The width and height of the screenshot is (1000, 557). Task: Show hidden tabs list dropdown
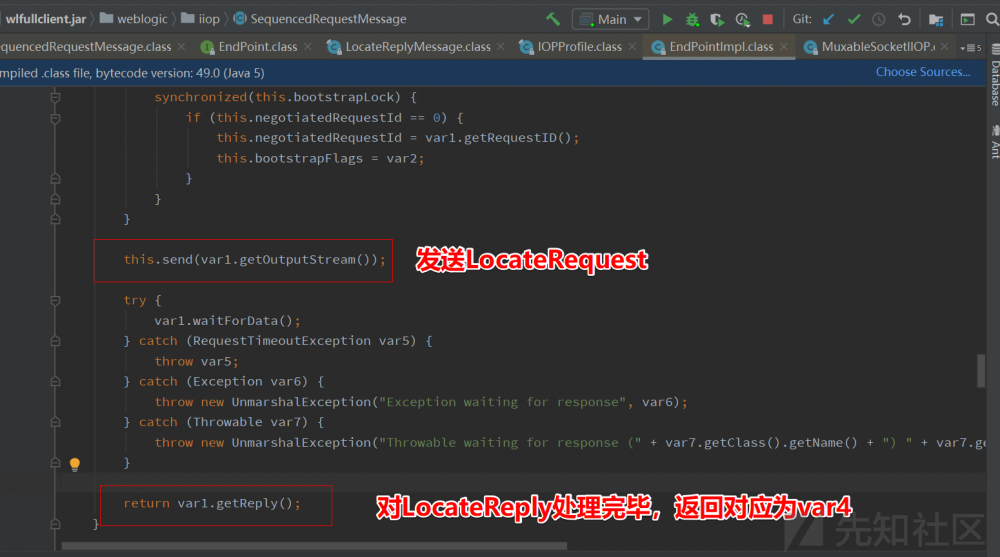coord(971,47)
